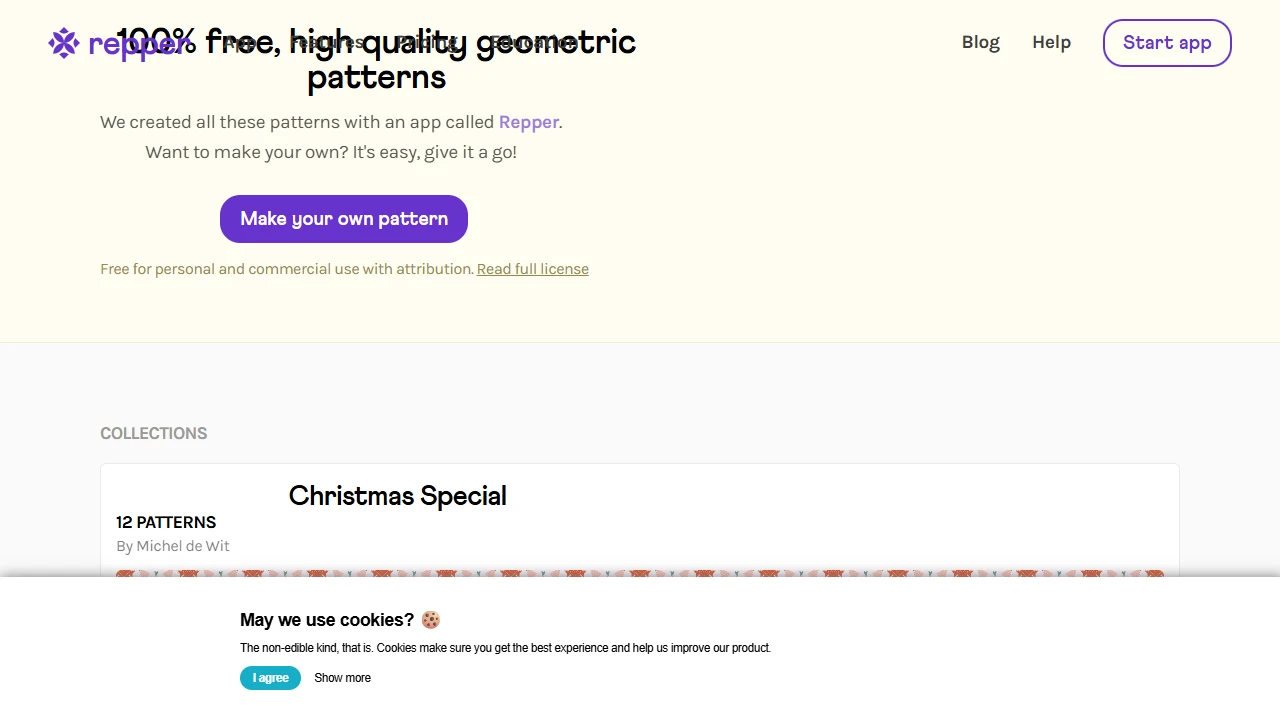Open the Christmas Special collection
Viewport: 1280px width, 720px height.
coord(397,496)
